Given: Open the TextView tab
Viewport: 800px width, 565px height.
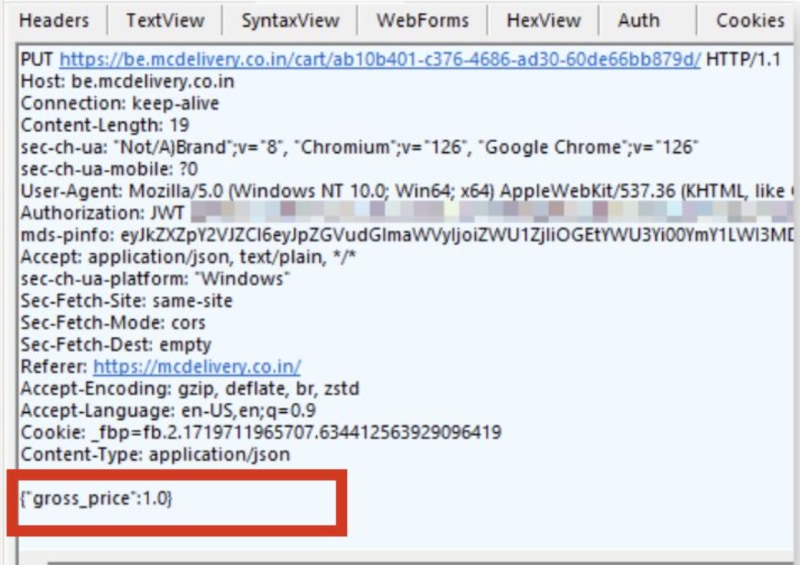Looking at the screenshot, I should [165, 20].
